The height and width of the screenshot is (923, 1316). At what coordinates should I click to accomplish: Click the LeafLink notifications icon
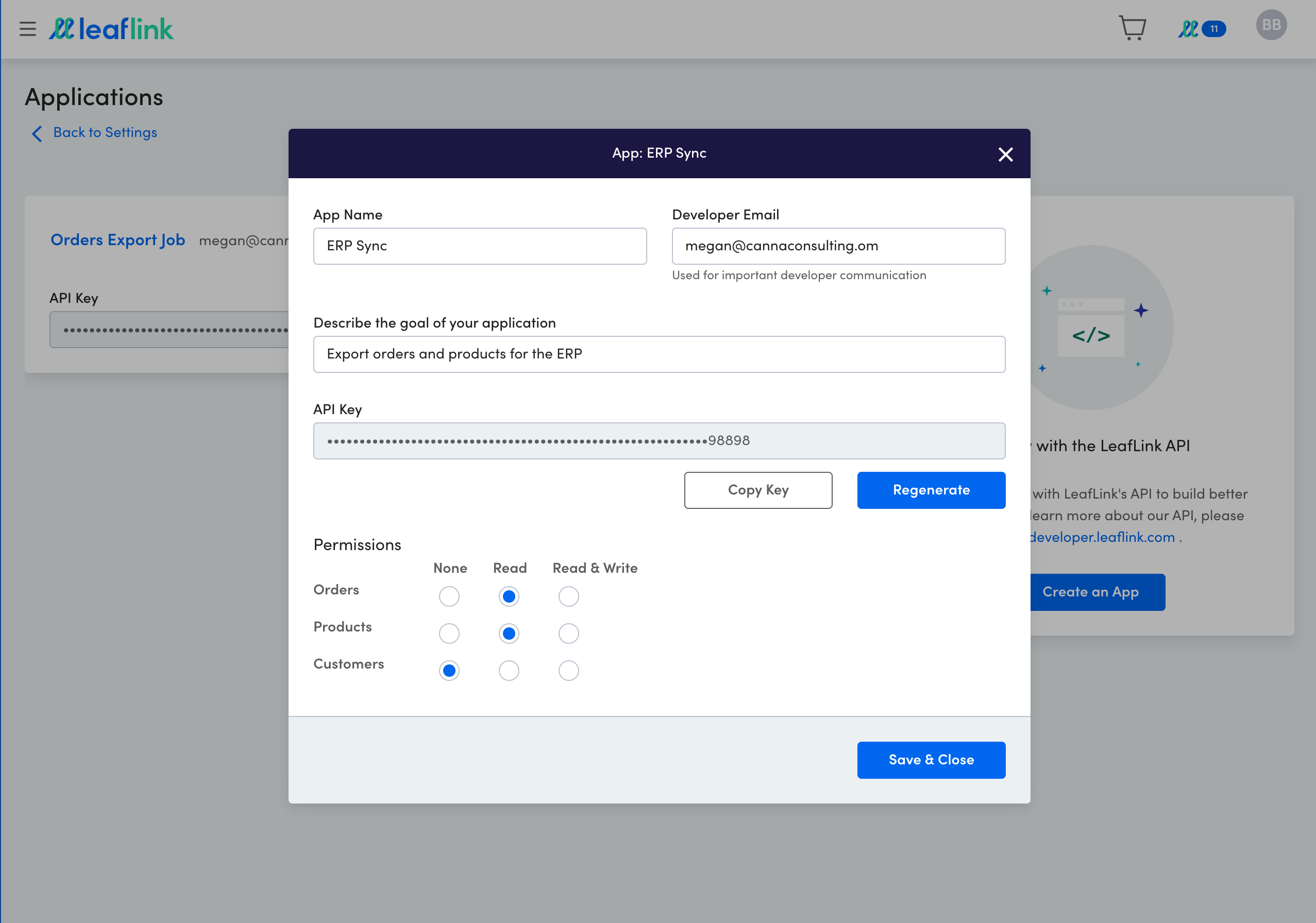(1201, 27)
